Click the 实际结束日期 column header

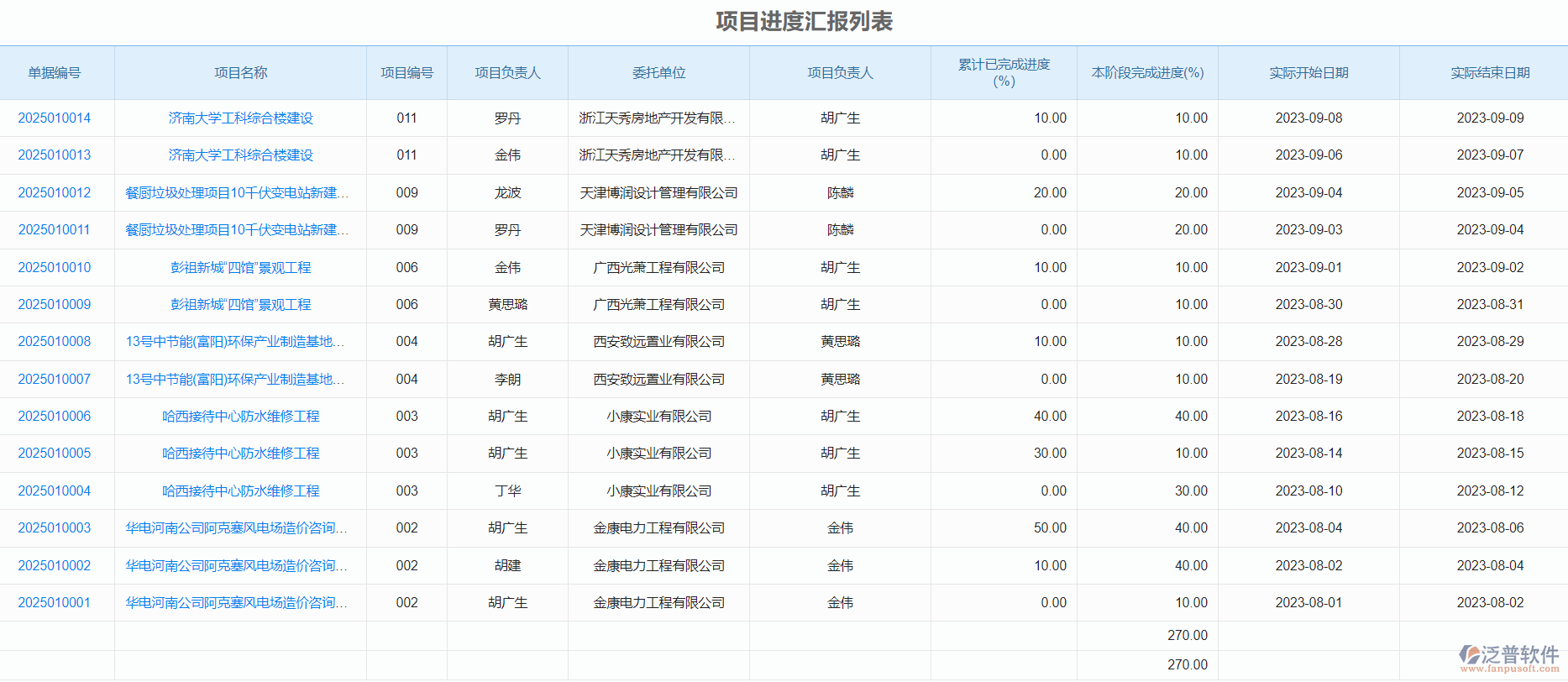click(x=1490, y=73)
